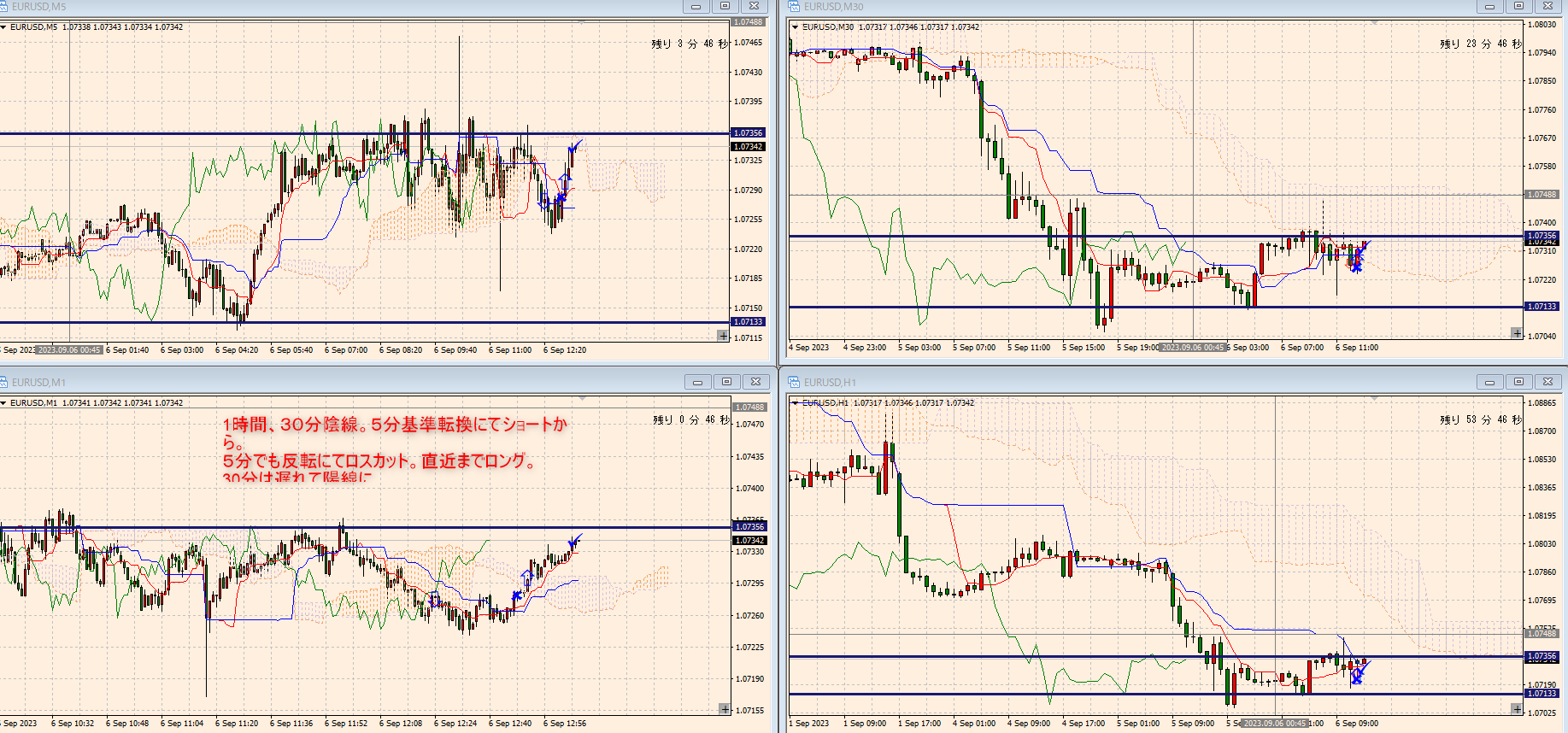The width and height of the screenshot is (1568, 733).
Task: Click '6 Sep 11:36' on the M1 time axis
Action: coord(291,724)
